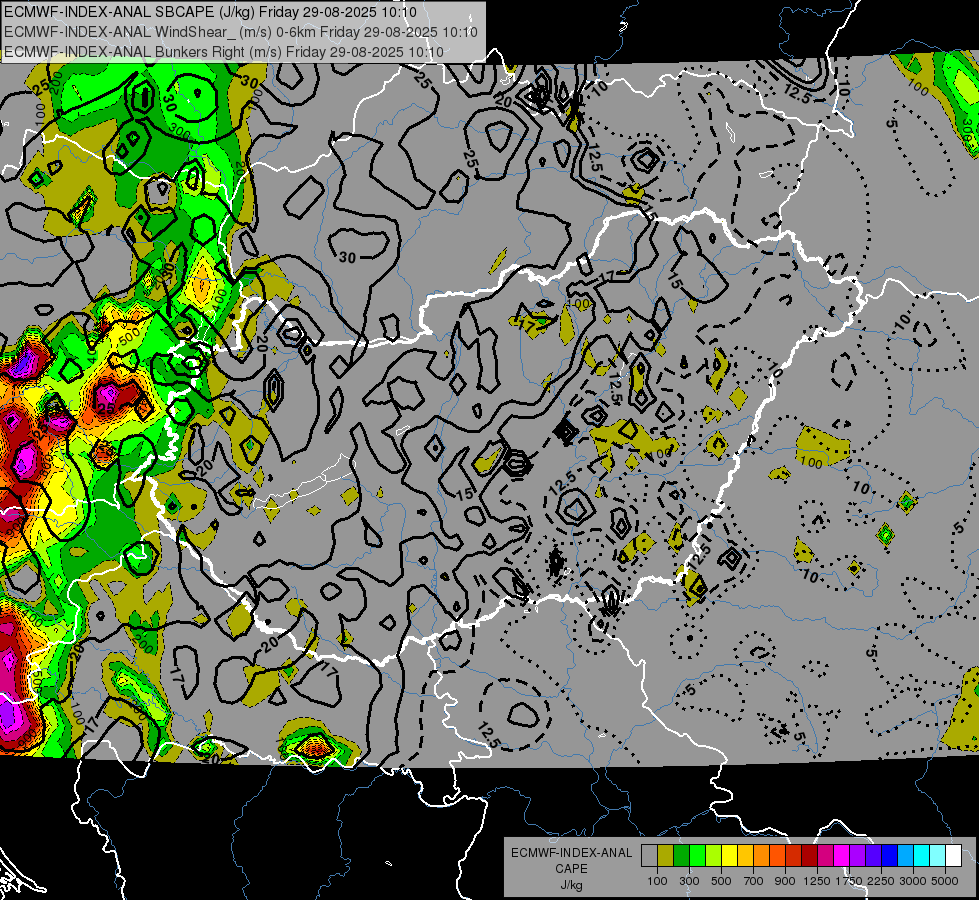Select the dark green legend swatch
The height and width of the screenshot is (900, 979).
681,856
